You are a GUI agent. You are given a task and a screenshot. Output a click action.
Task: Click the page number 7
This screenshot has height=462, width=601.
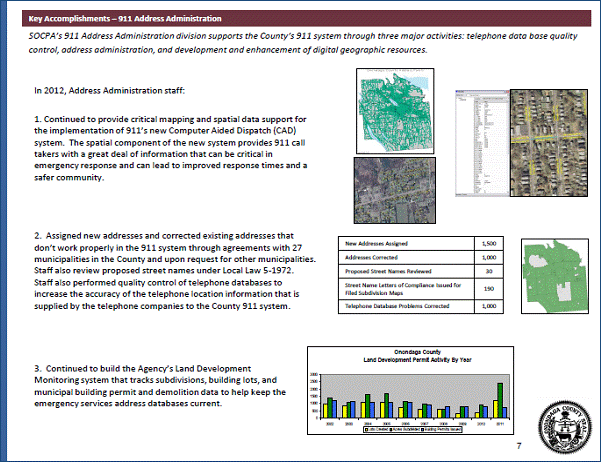coord(519,446)
